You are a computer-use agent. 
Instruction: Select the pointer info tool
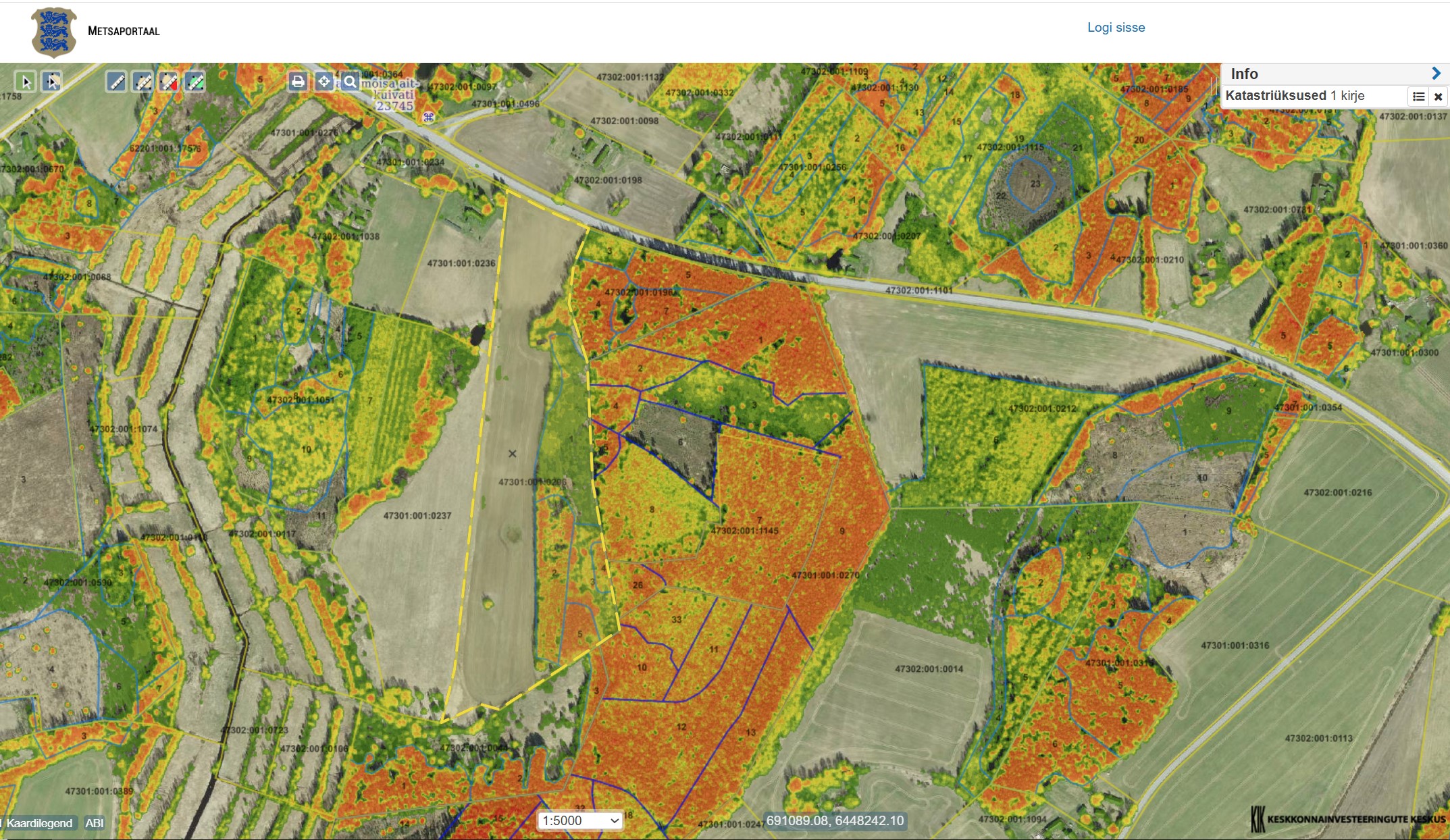pos(26,82)
